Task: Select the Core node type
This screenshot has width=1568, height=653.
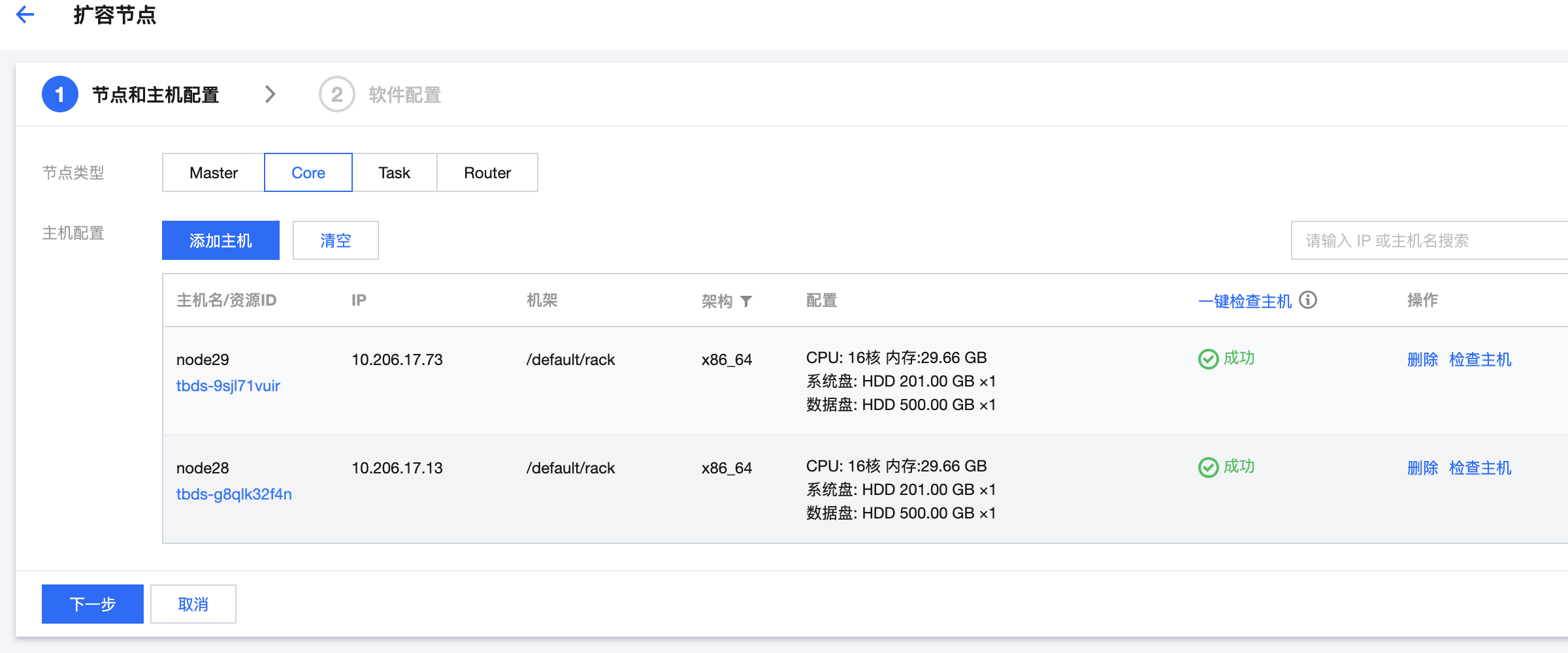Action: tap(308, 173)
